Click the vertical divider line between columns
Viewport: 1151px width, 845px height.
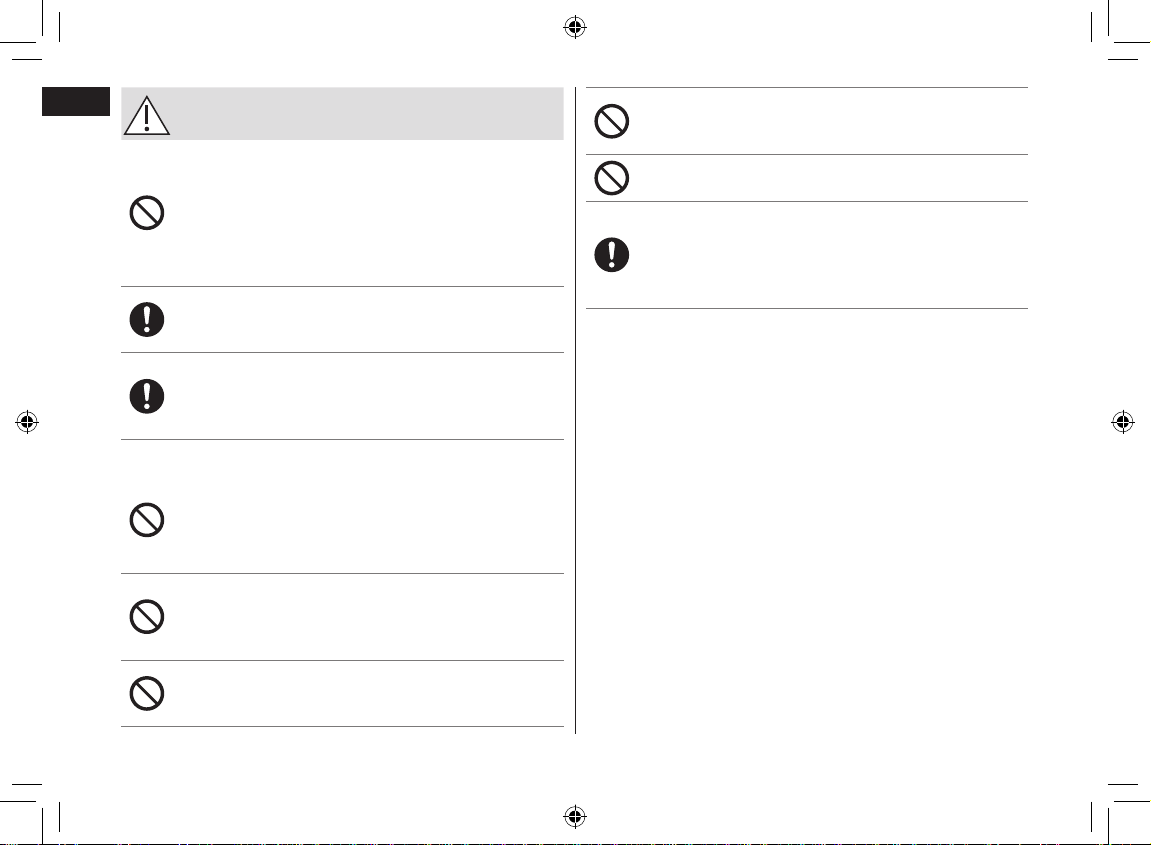[x=576, y=410]
